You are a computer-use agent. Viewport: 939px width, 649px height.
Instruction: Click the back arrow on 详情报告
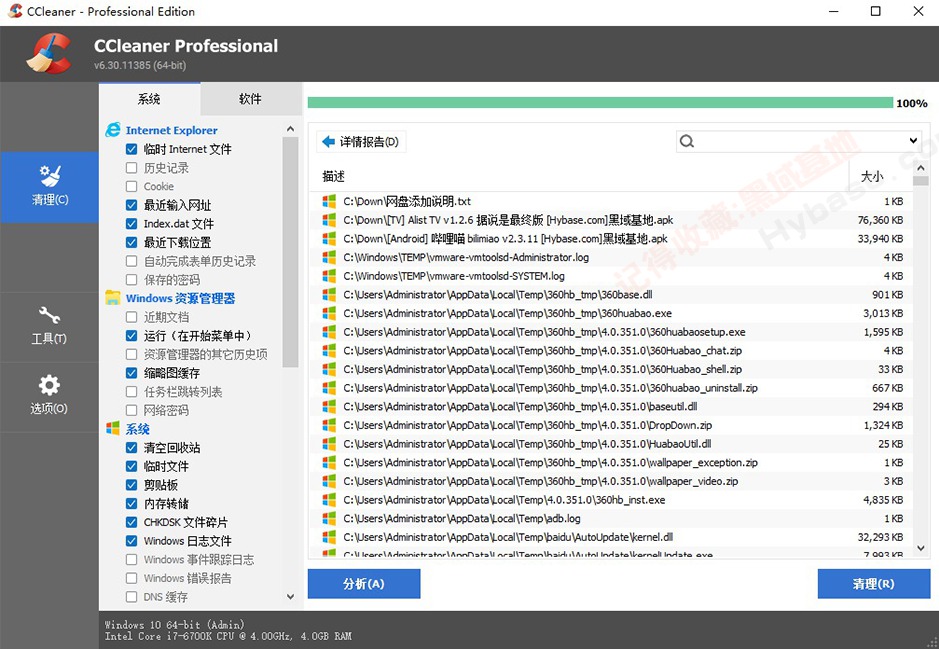click(x=328, y=142)
